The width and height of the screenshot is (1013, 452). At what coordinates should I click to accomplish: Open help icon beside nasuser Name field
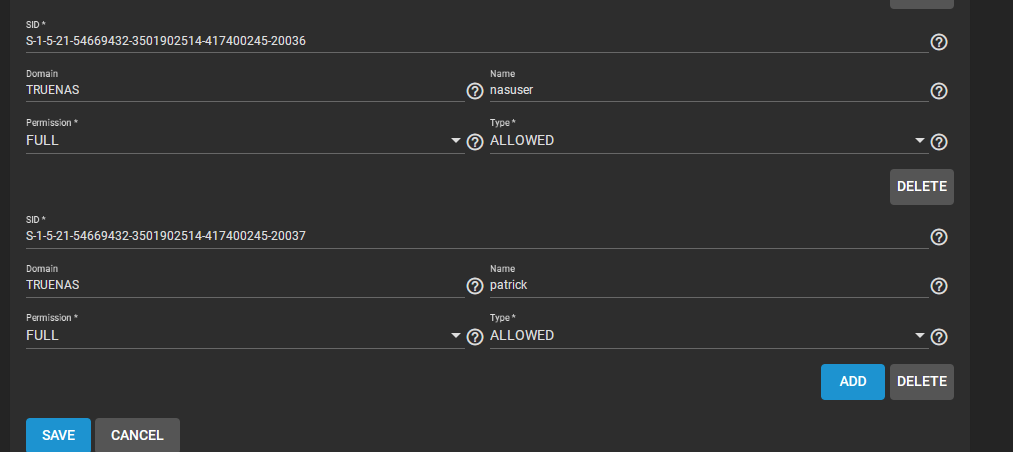click(939, 91)
